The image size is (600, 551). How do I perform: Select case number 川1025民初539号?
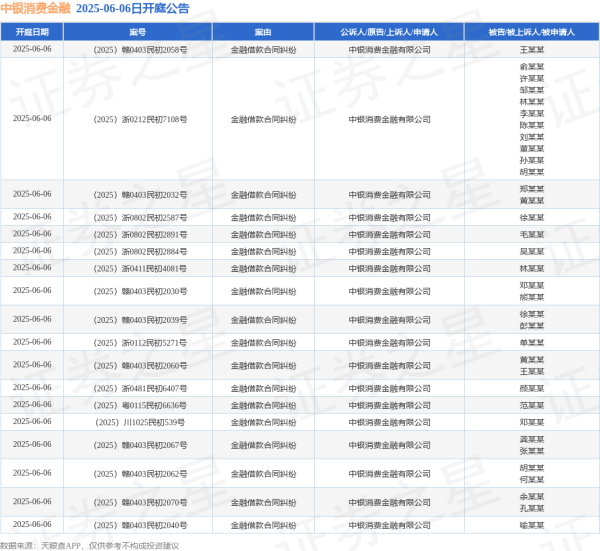click(140, 422)
